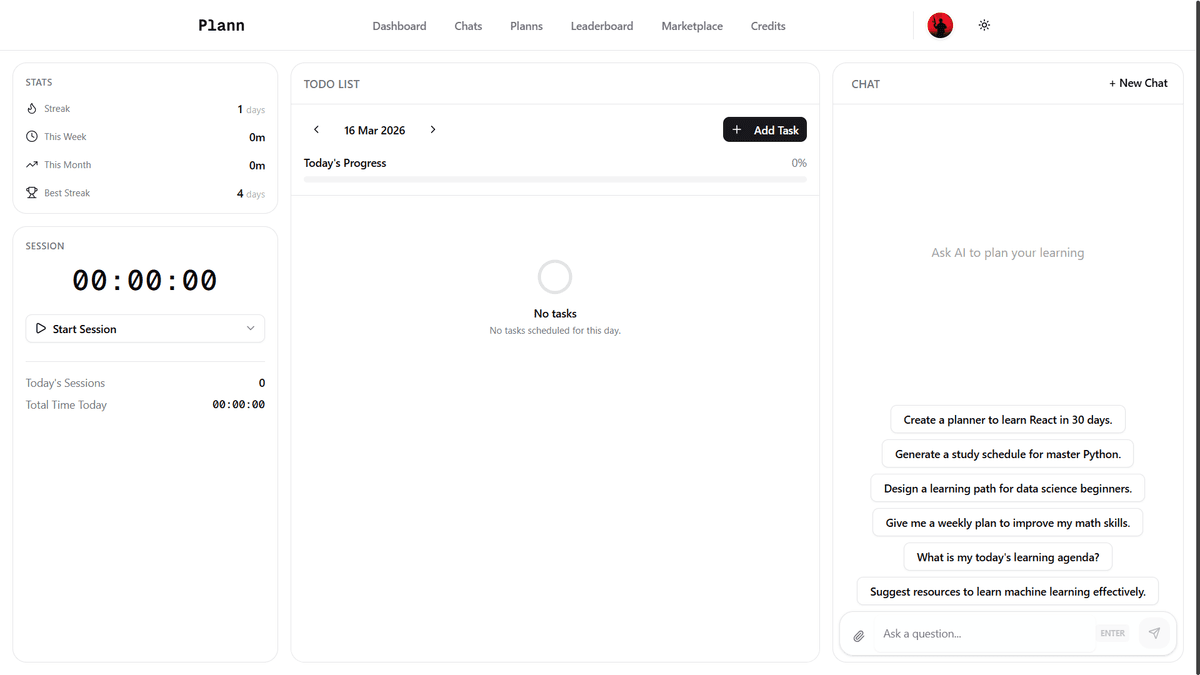Focus the Ask a question input field

coord(985,633)
